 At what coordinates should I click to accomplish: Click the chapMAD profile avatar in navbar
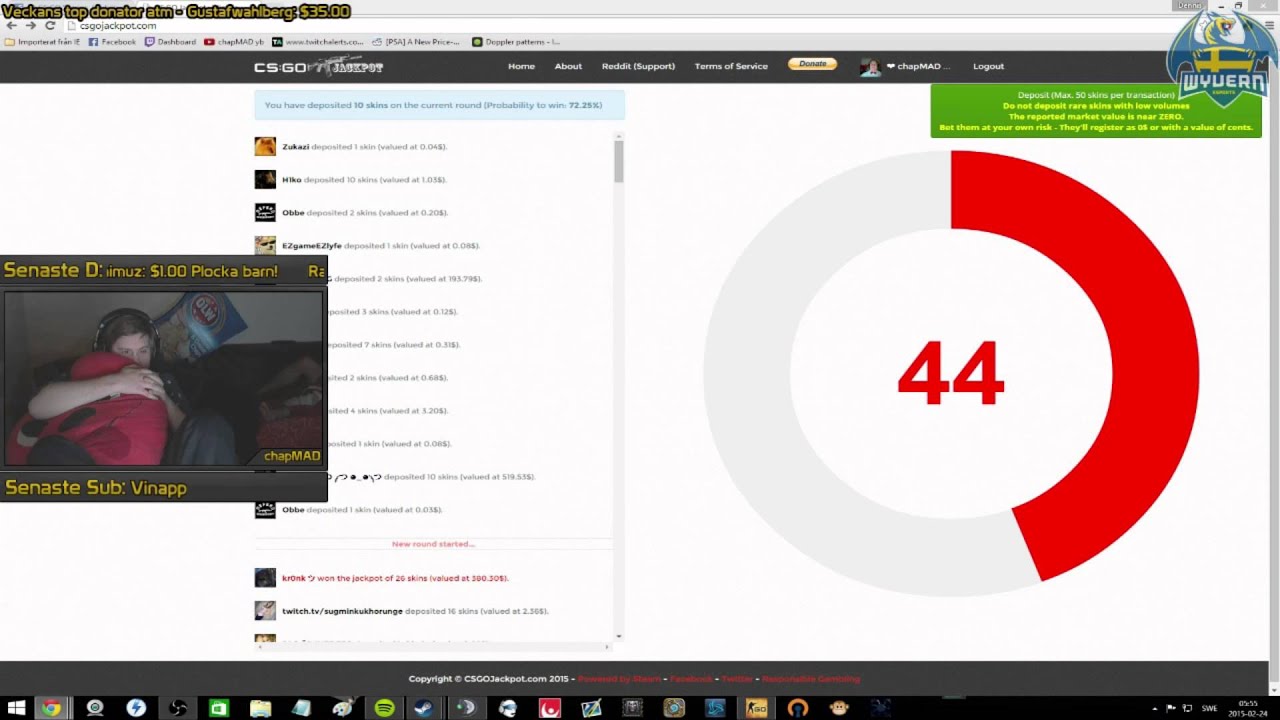(x=871, y=66)
